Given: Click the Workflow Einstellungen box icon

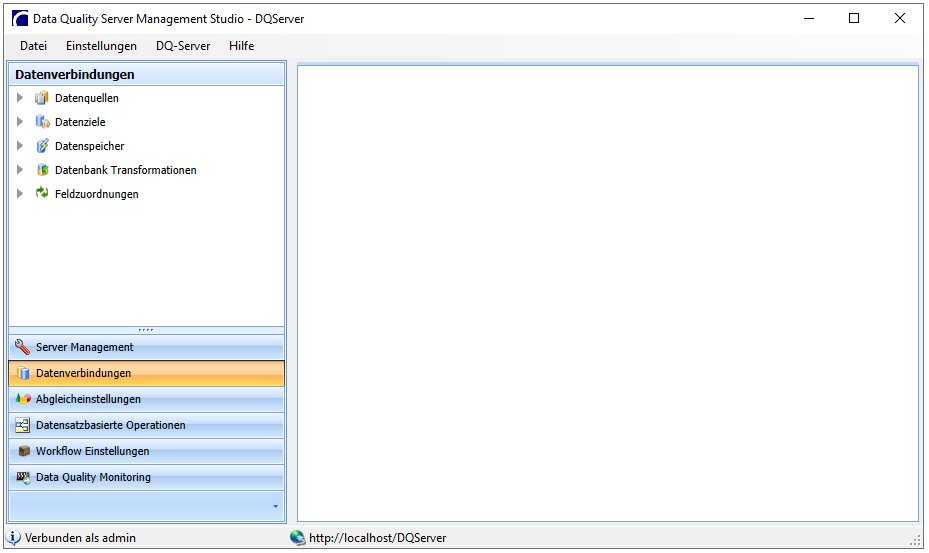Looking at the screenshot, I should (24, 451).
